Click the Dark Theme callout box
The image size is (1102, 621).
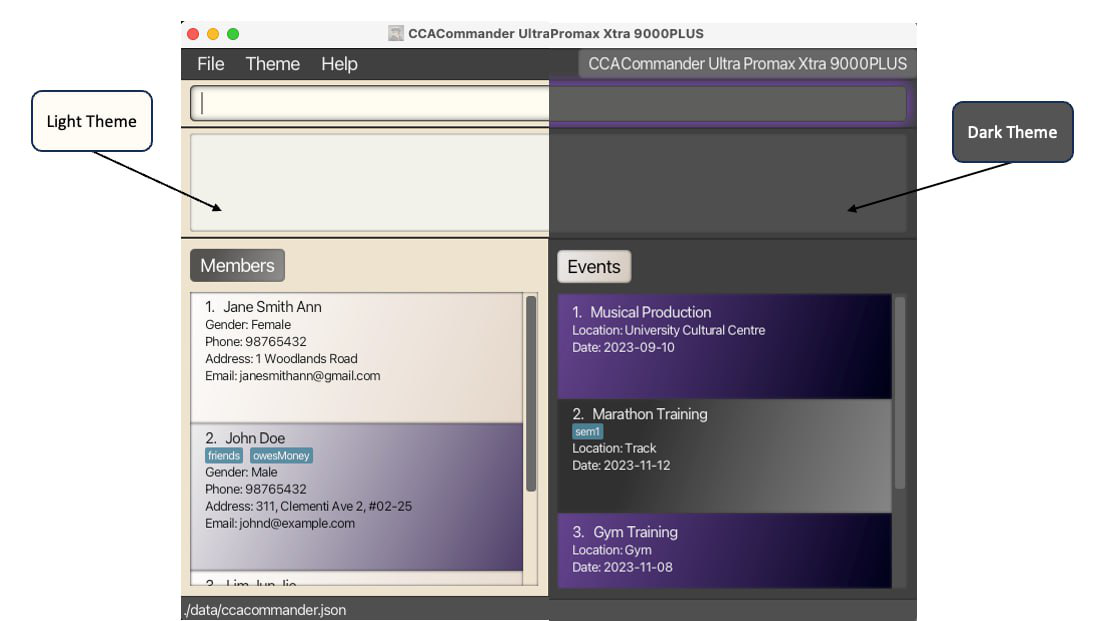click(1012, 131)
